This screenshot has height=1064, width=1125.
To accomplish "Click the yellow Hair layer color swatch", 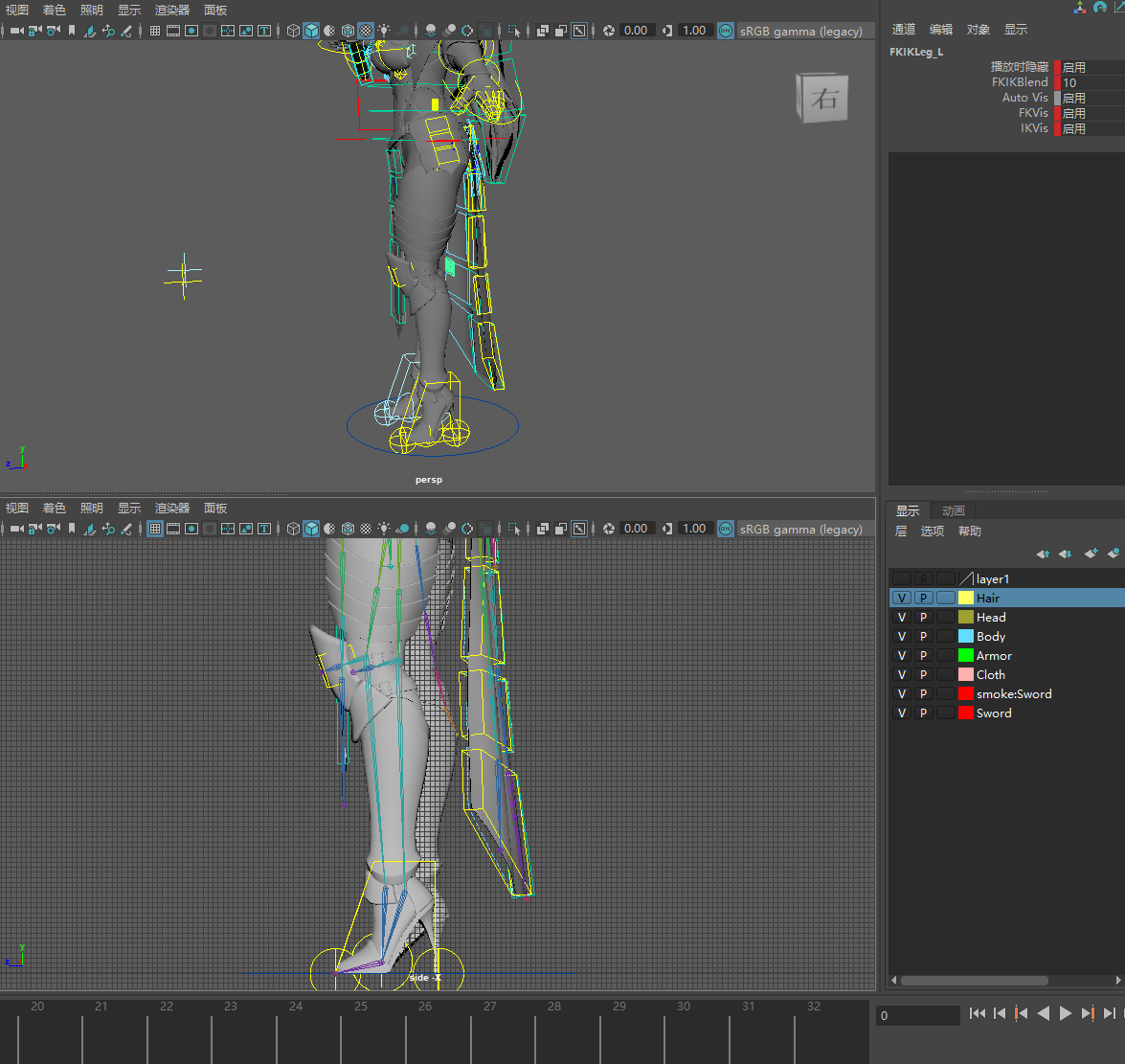I will [x=966, y=599].
